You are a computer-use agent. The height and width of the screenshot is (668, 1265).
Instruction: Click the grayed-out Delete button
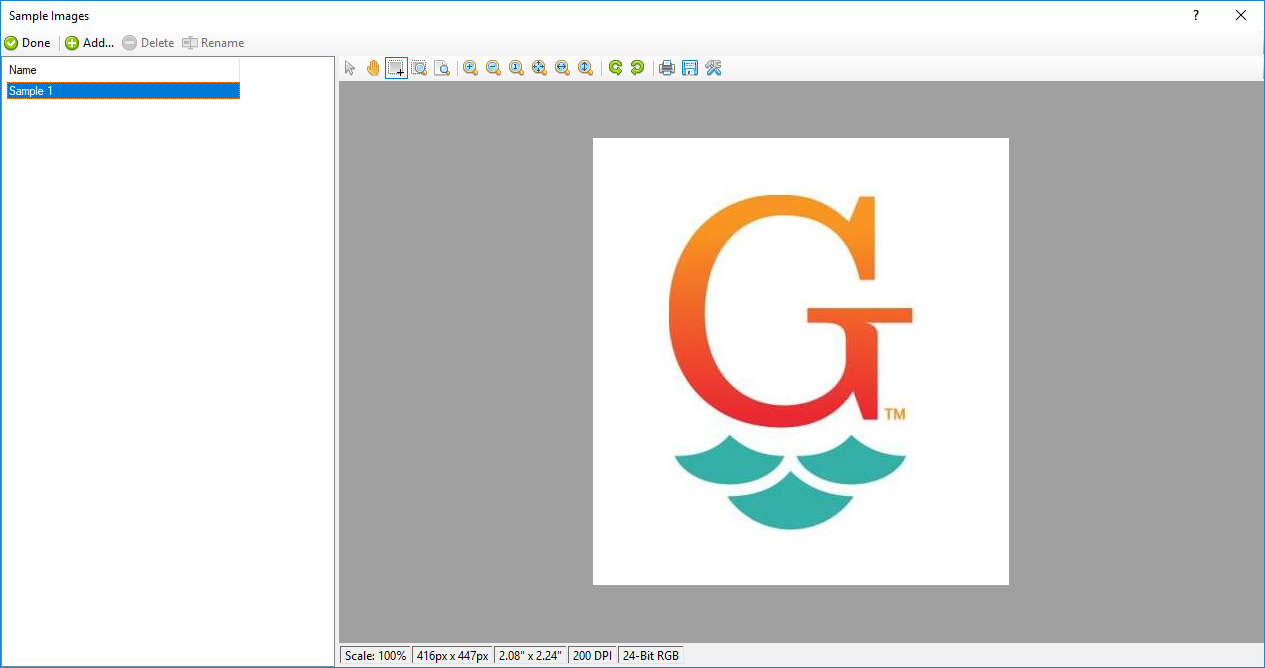point(148,43)
